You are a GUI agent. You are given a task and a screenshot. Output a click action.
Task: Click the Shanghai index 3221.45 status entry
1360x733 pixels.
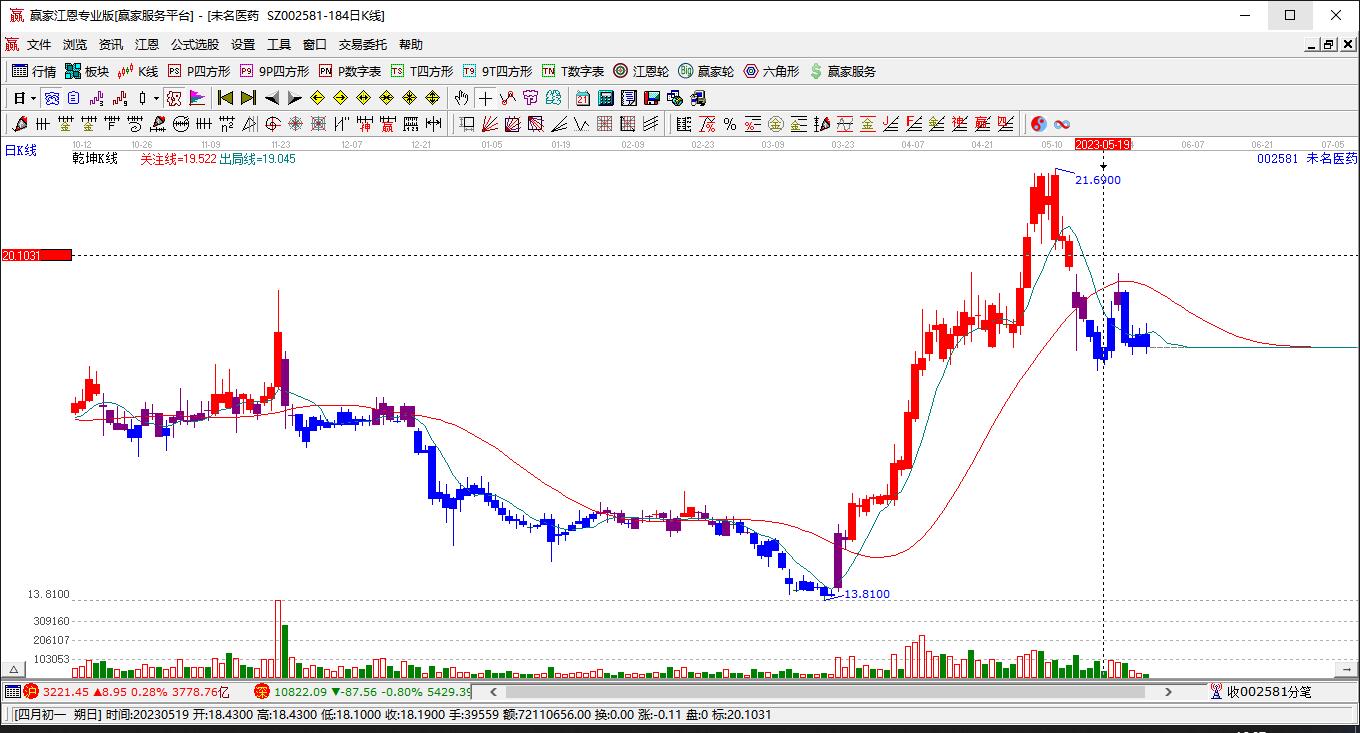(128, 691)
